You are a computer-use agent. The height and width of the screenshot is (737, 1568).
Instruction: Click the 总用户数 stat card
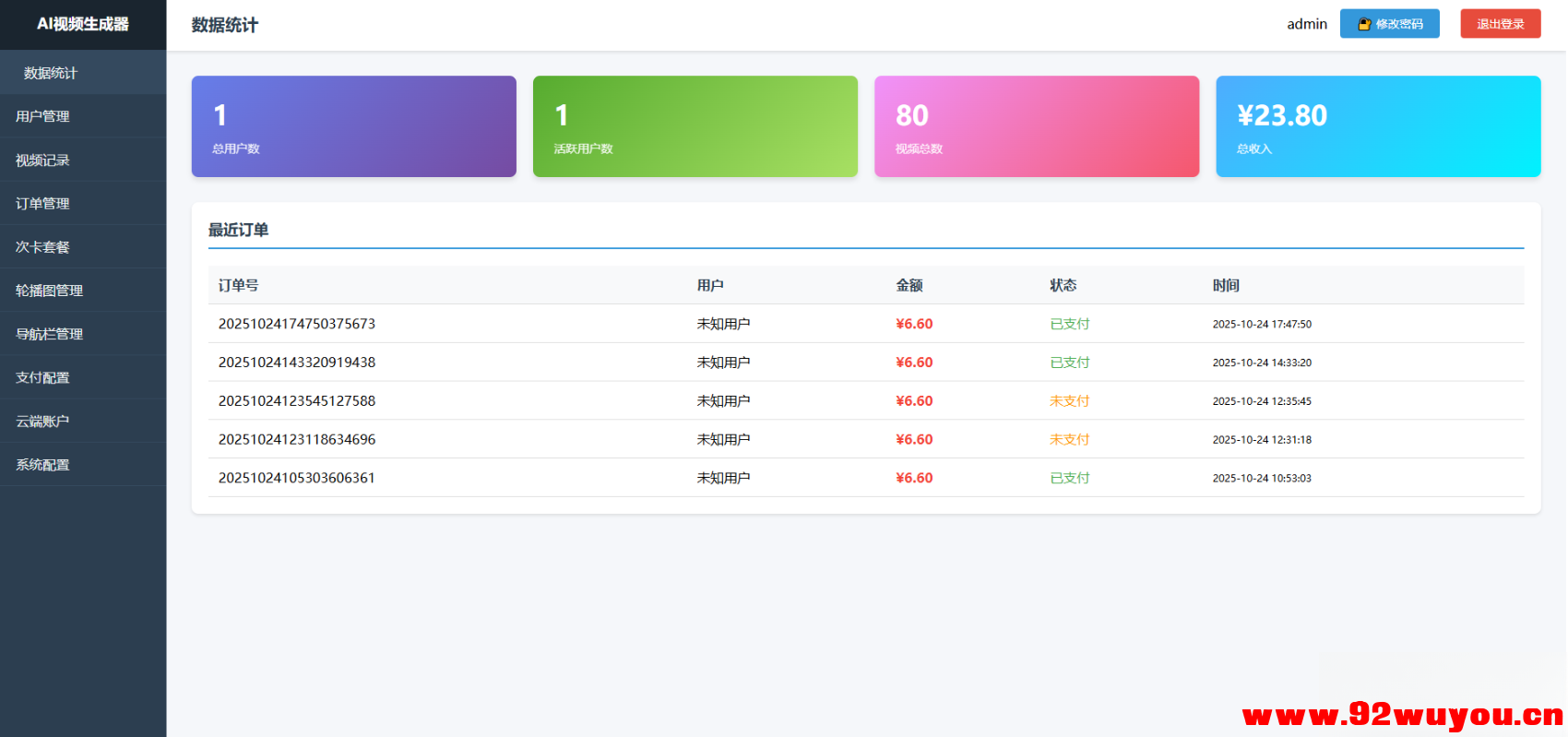pos(353,126)
